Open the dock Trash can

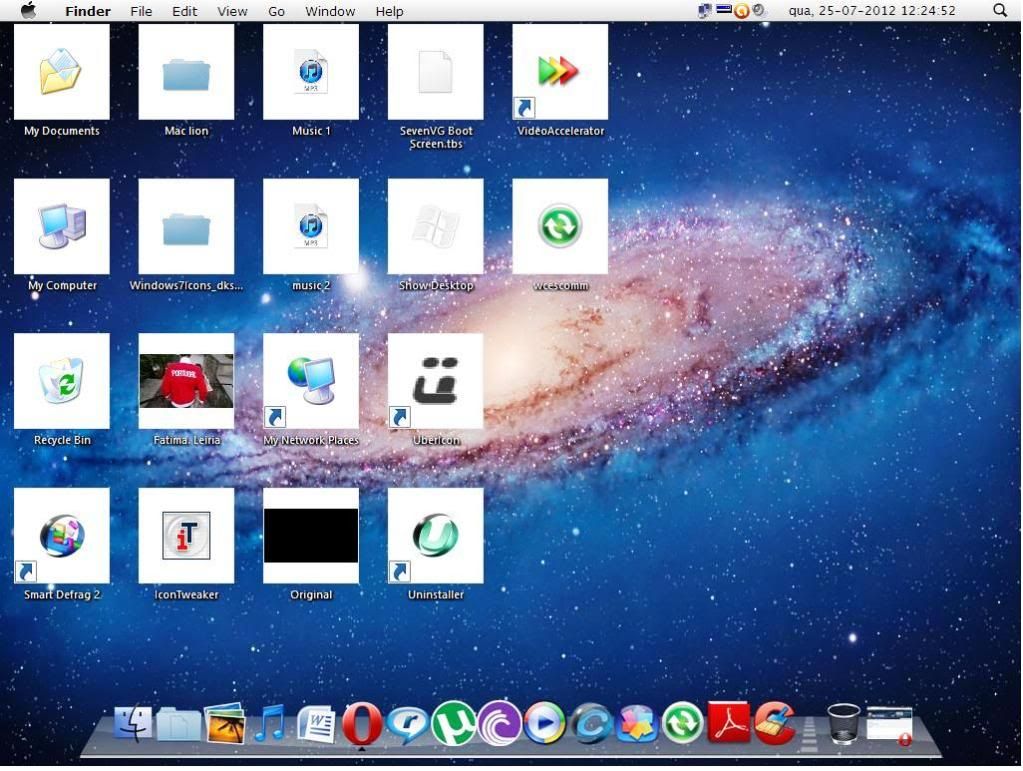click(x=843, y=723)
